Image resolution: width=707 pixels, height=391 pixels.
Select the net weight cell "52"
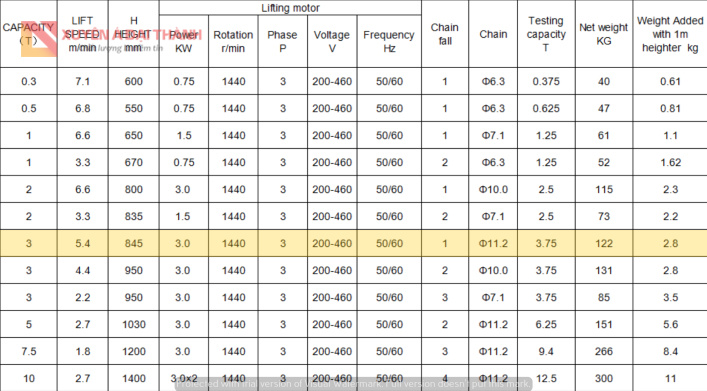(604, 162)
